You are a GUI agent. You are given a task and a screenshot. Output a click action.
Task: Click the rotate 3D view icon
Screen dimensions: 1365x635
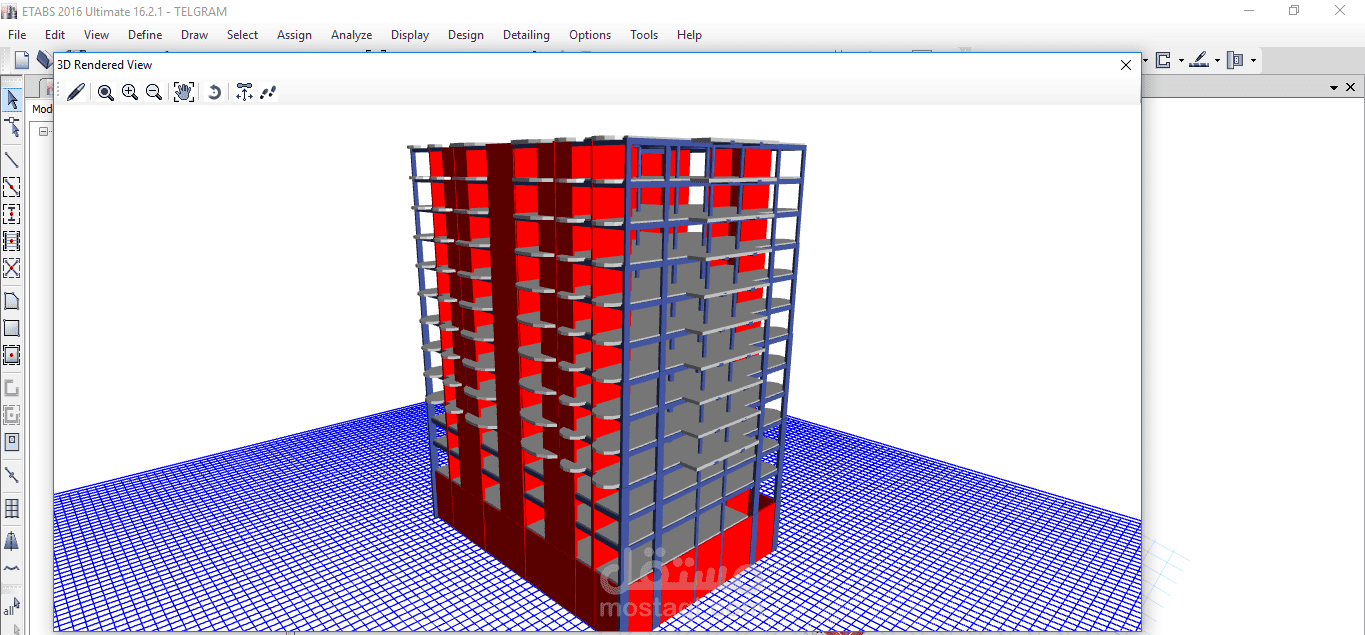pos(214,92)
